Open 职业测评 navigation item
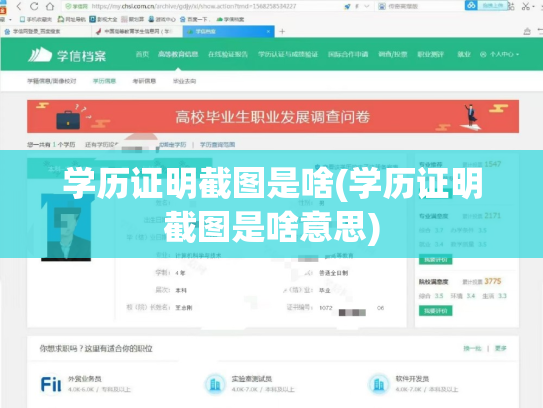 (x=430, y=54)
